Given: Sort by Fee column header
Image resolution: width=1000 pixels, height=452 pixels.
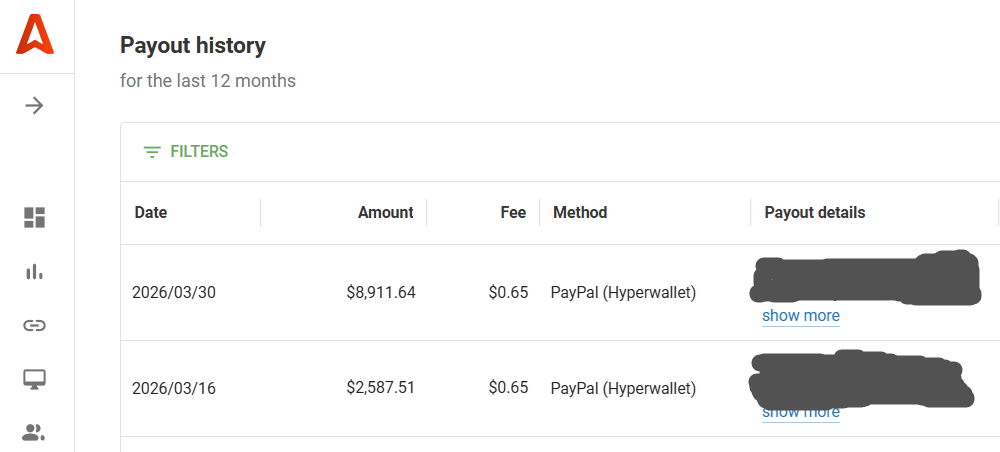Looking at the screenshot, I should pos(513,212).
